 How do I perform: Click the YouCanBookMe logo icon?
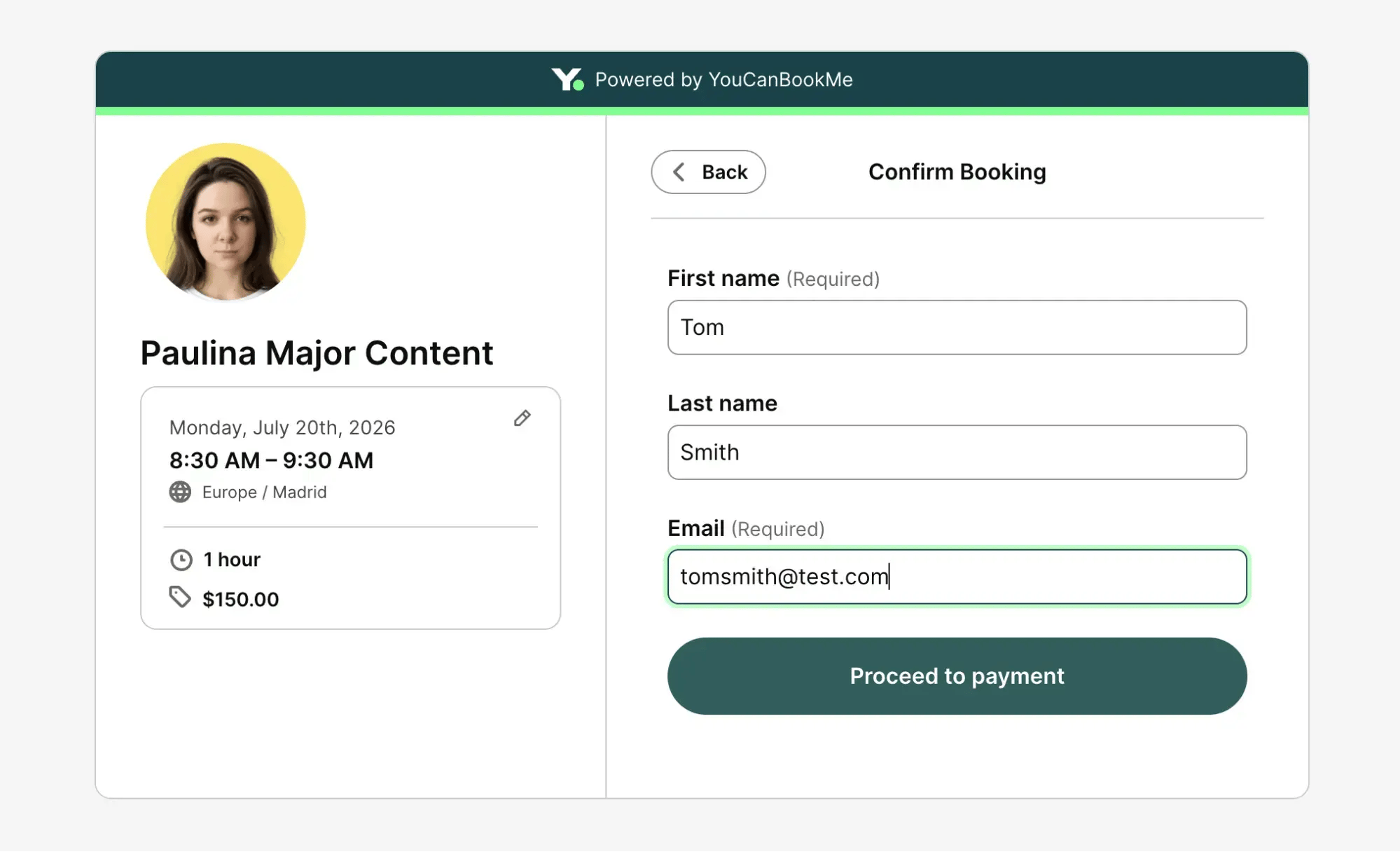click(567, 80)
